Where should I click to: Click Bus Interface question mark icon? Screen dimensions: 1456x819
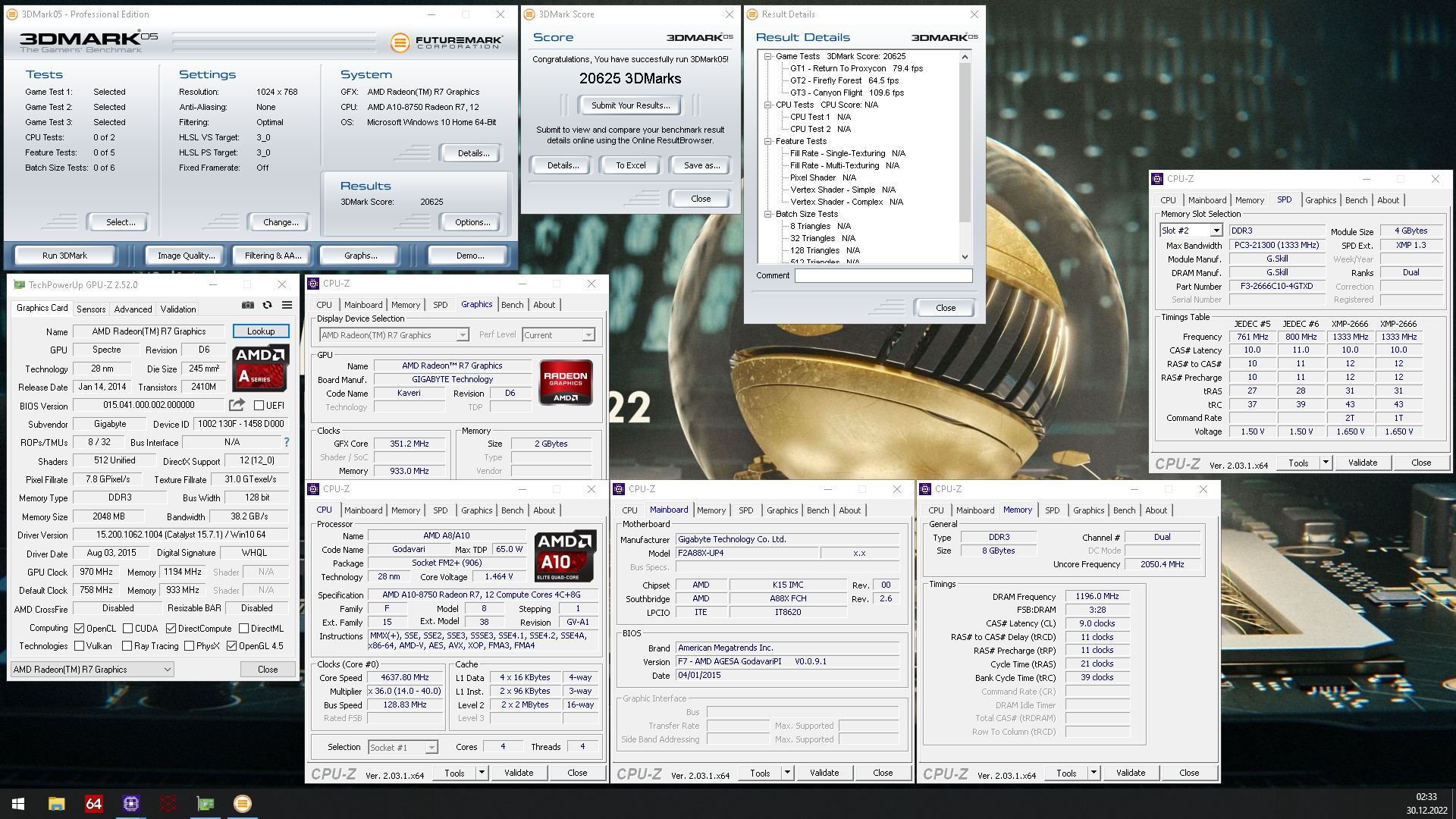[287, 442]
